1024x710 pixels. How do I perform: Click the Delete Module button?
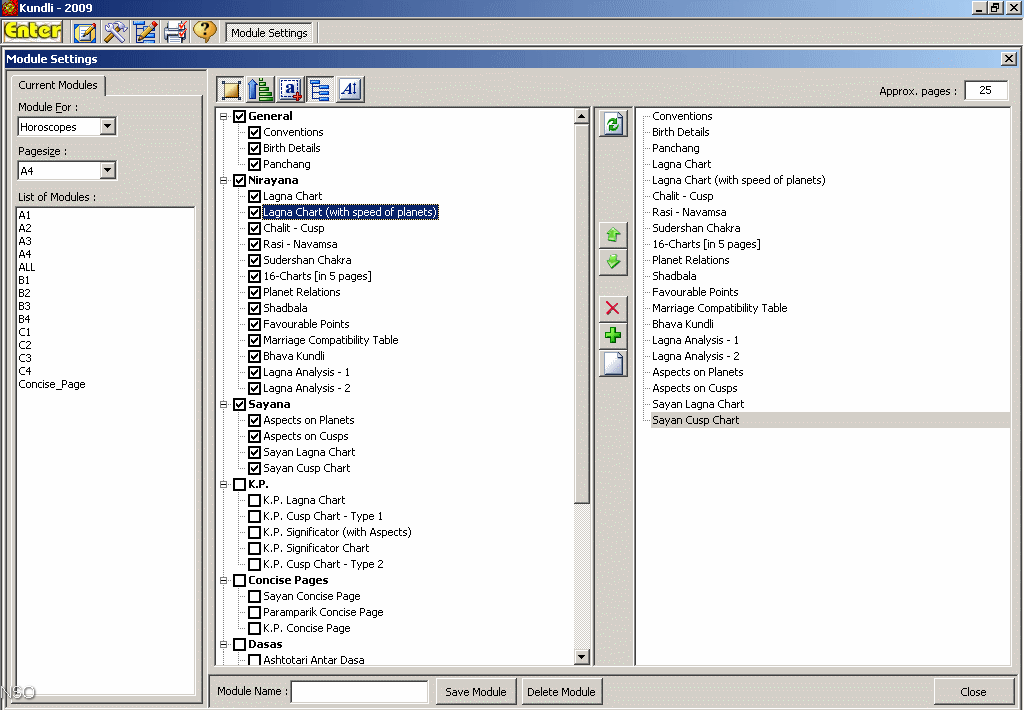coord(562,692)
